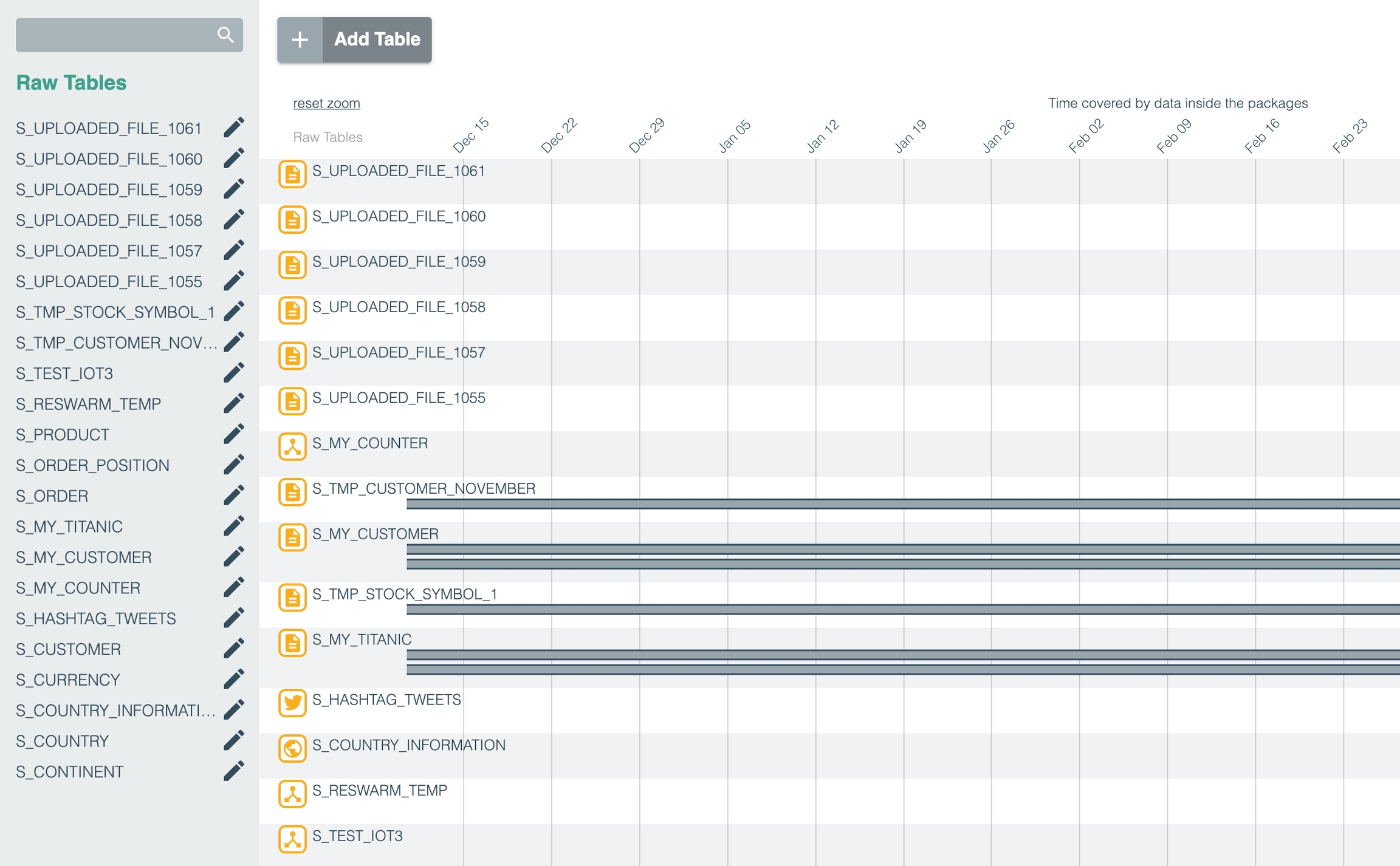This screenshot has height=866, width=1400.
Task: Click the Twitter icon for S_HASHTAG_TWEETS
Action: click(292, 703)
